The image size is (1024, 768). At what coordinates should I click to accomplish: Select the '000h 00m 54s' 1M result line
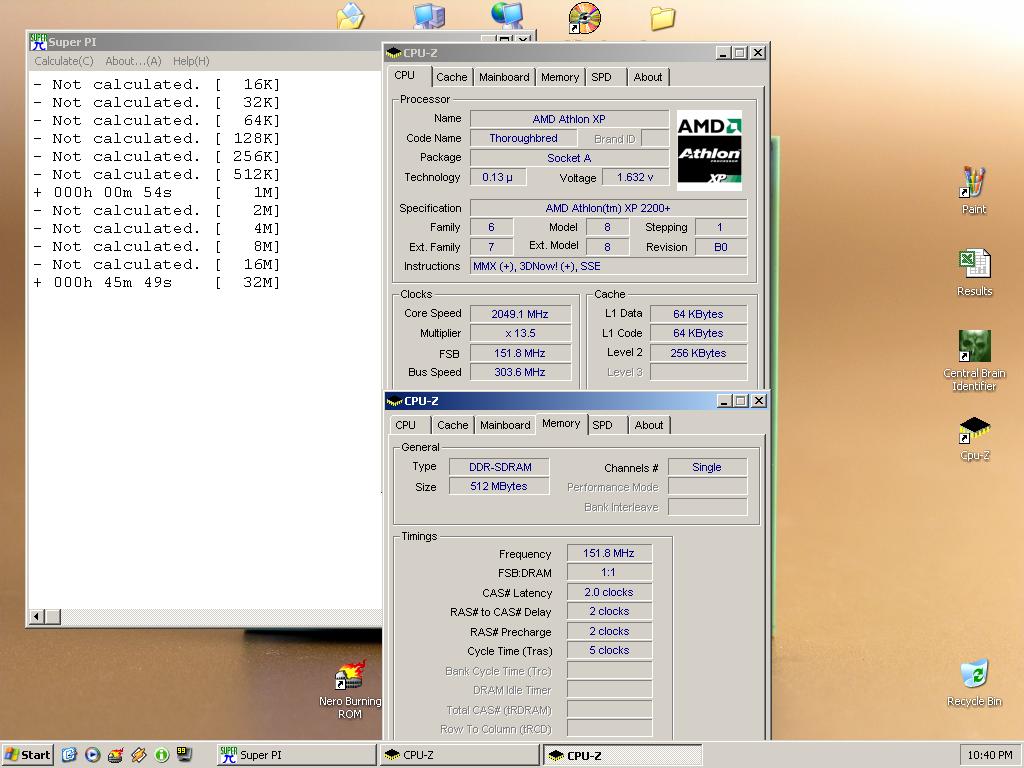pos(157,193)
